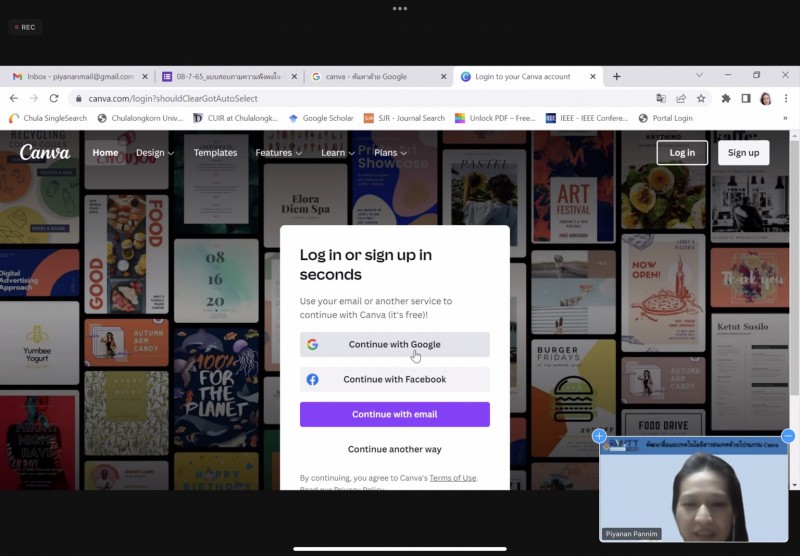Click the address bar URL
The width and height of the screenshot is (800, 556).
(173, 98)
